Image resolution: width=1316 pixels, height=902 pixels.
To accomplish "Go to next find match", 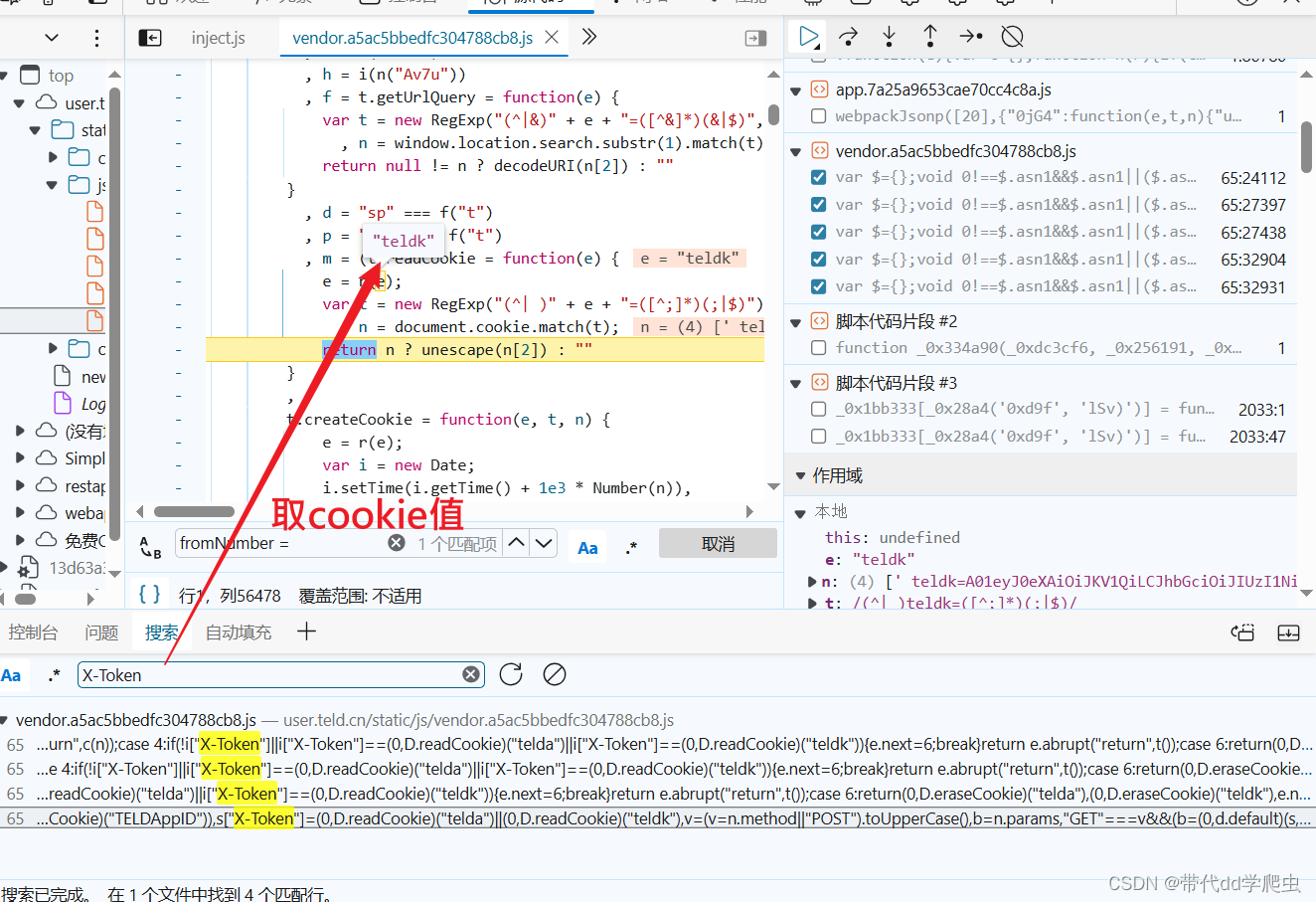I will click(x=543, y=543).
